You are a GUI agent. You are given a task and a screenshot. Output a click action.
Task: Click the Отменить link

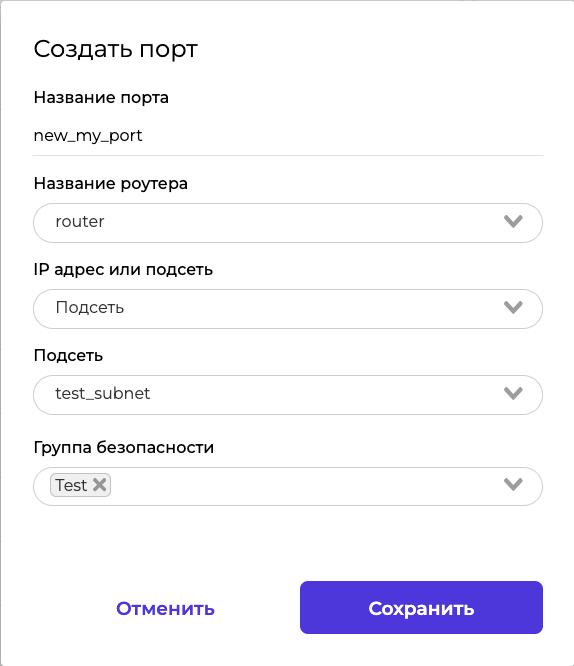tap(165, 608)
